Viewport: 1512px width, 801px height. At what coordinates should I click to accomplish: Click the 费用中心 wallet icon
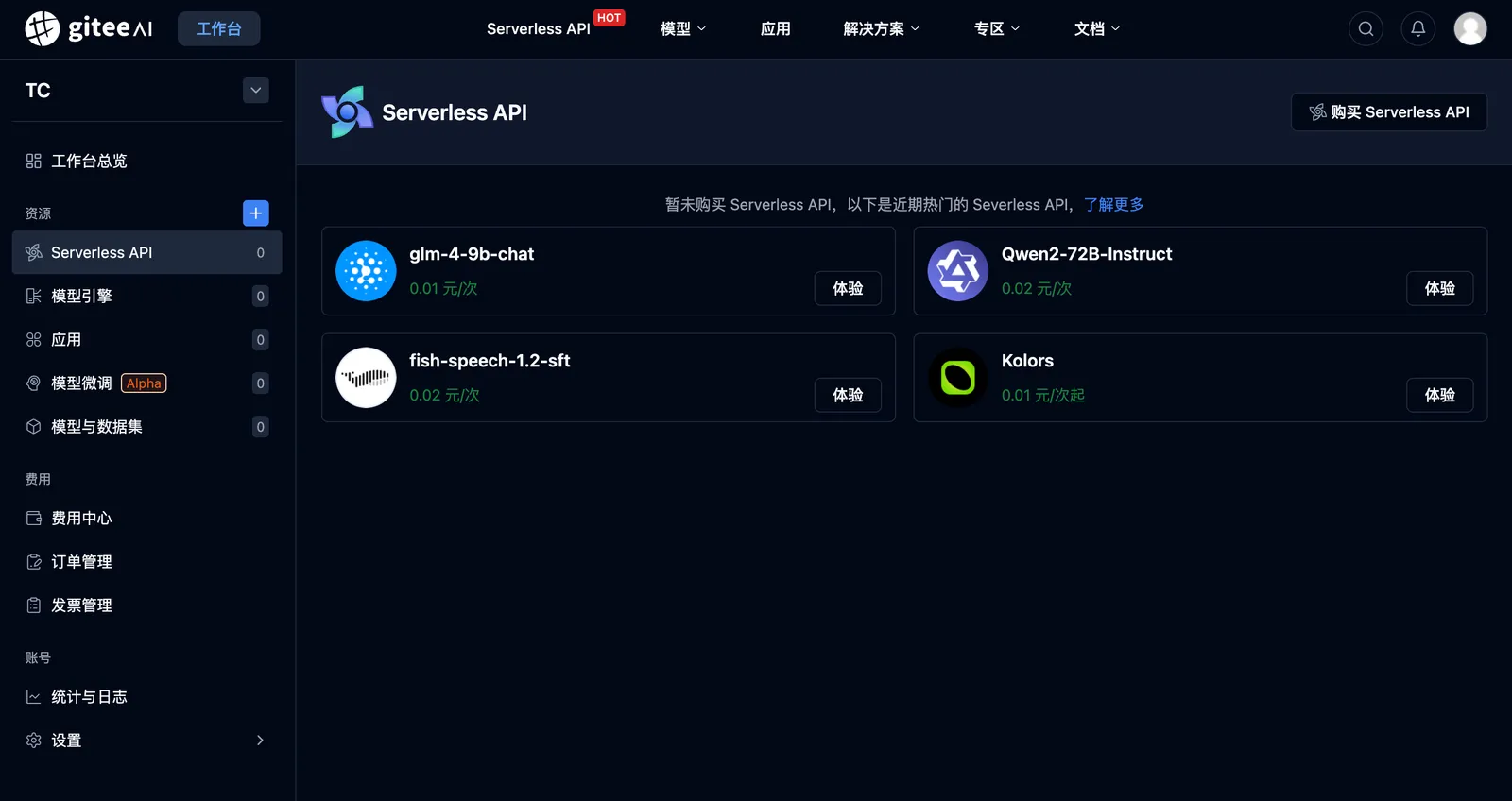tap(34, 519)
